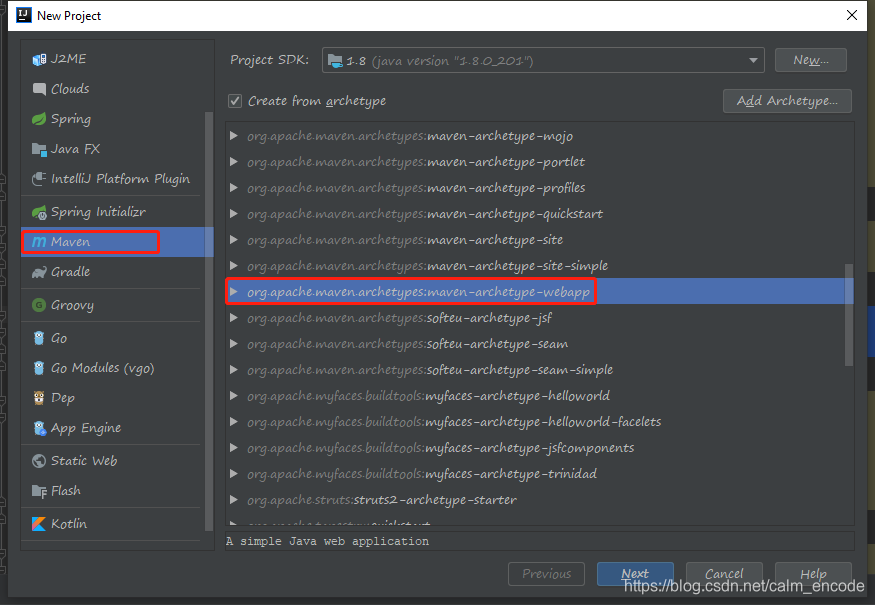Viewport: 875px width, 605px height.
Task: Close the New Project dialog
Action: click(852, 15)
